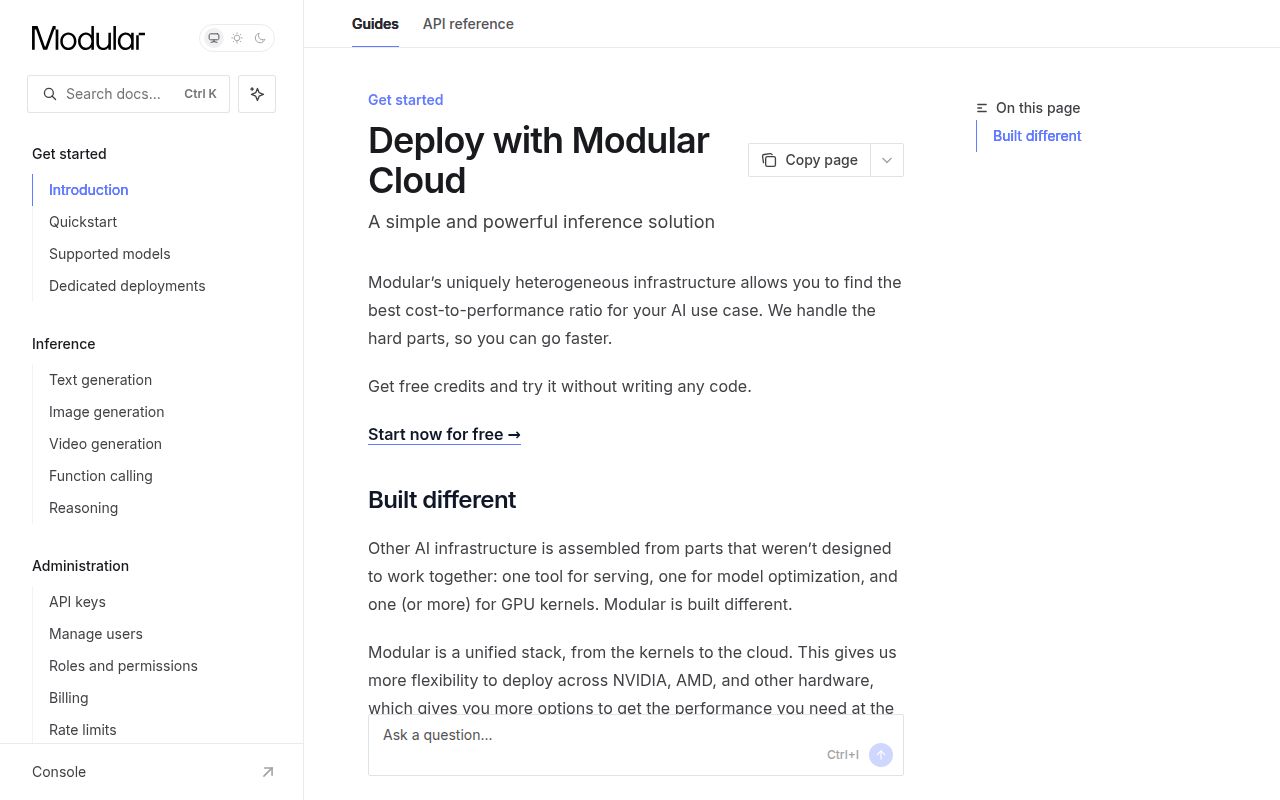Switch to API reference tab

468,24
